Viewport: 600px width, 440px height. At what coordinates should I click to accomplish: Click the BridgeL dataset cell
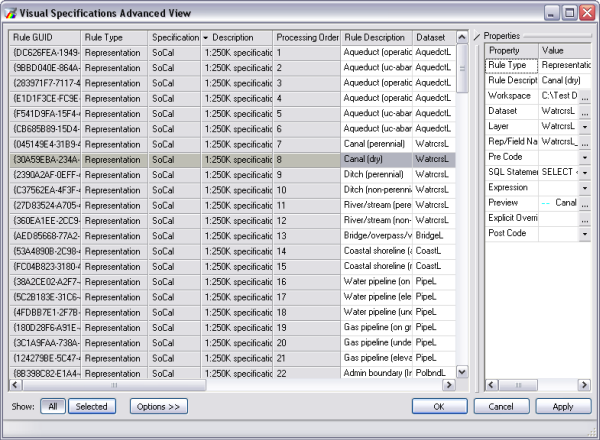pos(434,236)
